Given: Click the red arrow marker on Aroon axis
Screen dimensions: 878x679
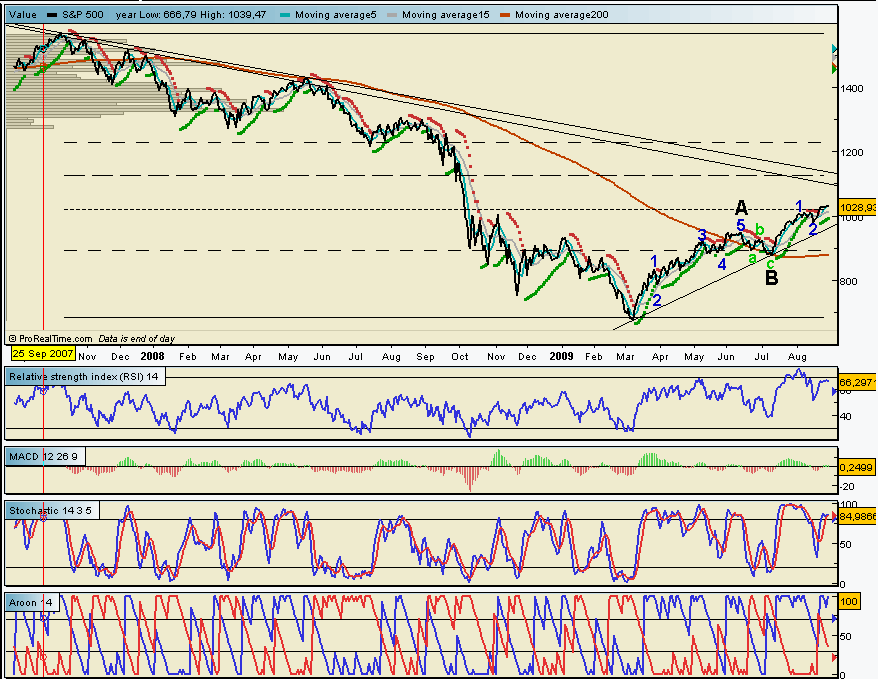Looking at the screenshot, I should tap(835, 657).
